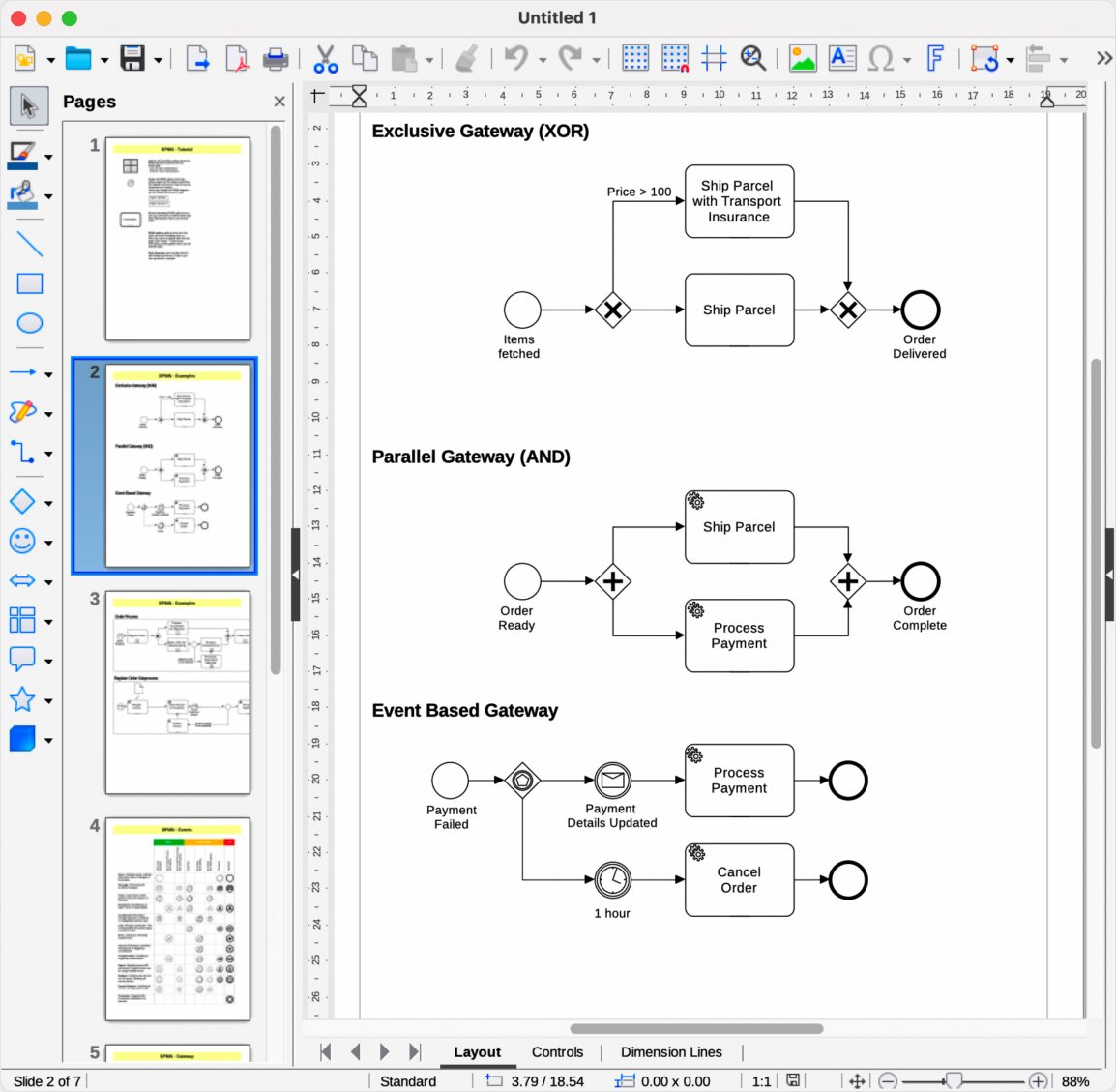Expand the toolbar overflow chevrons
Viewport: 1116px width, 1092px height.
[1103, 58]
